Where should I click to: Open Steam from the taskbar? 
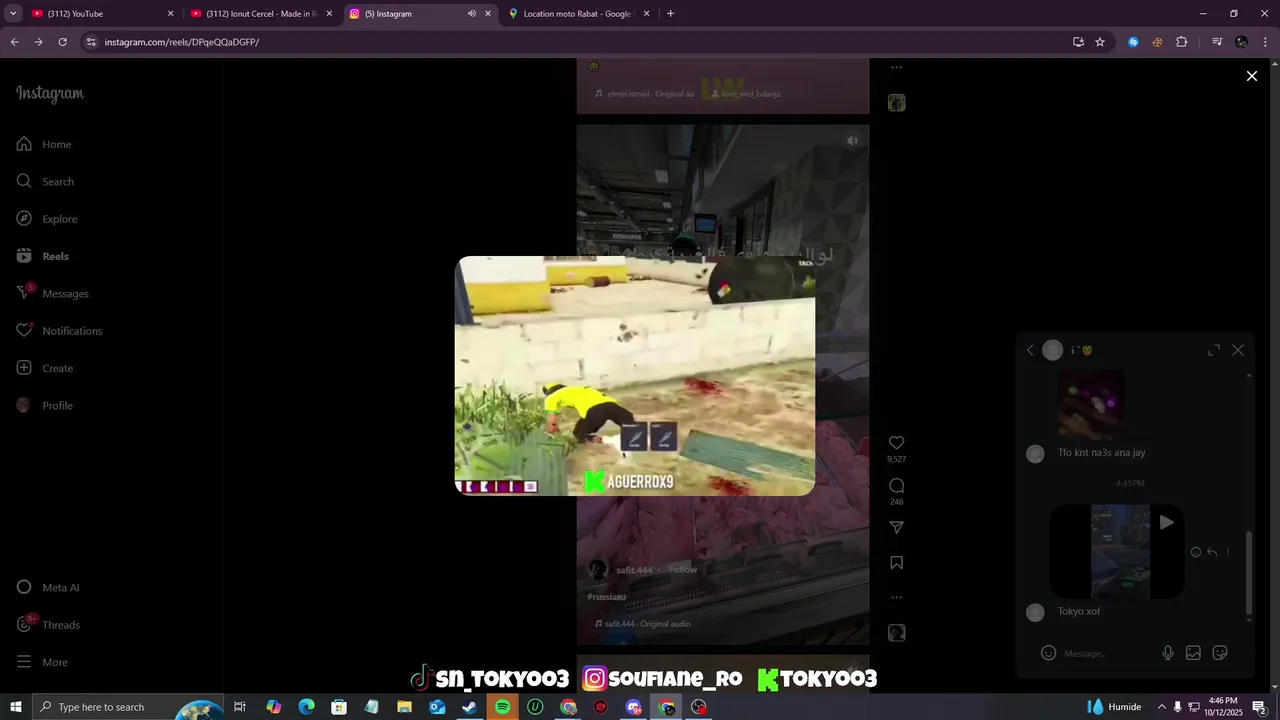pos(469,707)
